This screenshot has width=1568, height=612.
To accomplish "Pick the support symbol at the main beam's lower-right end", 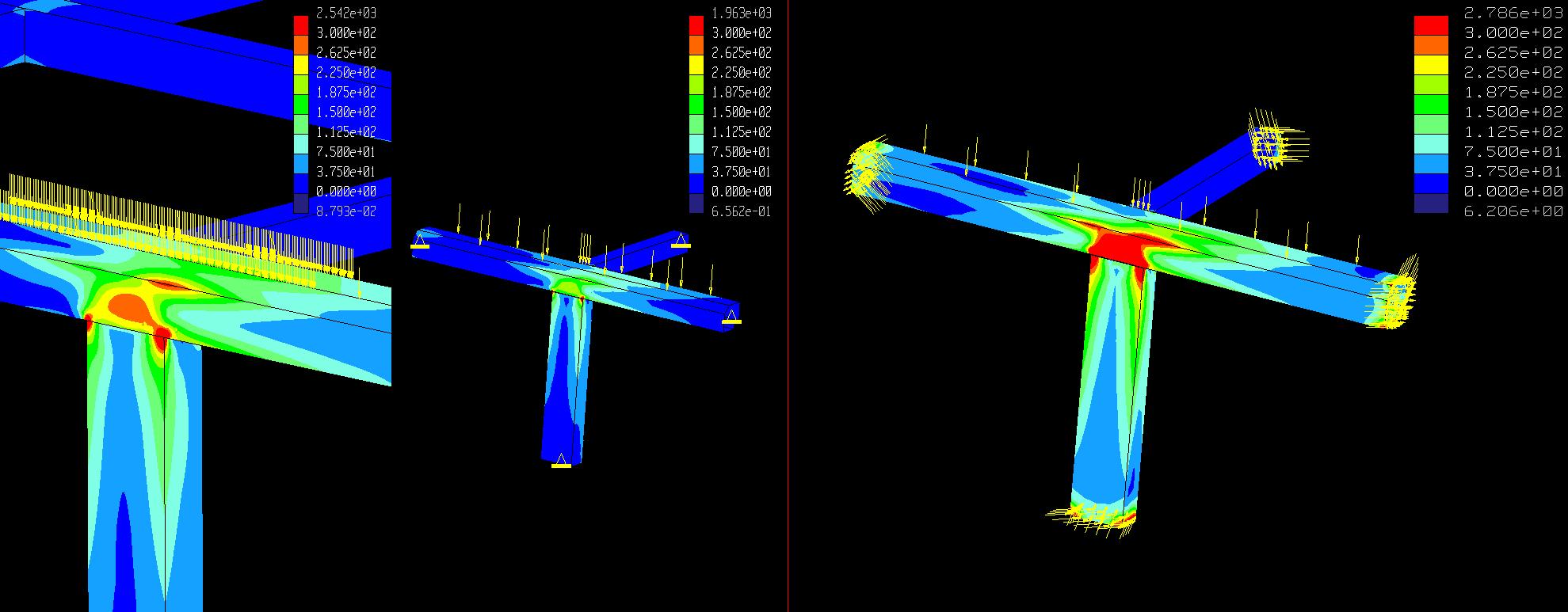I will click(x=731, y=317).
